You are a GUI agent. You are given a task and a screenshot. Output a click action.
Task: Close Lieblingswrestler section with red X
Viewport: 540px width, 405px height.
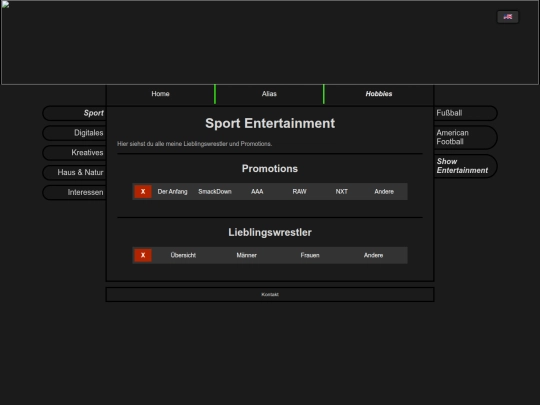tap(143, 255)
